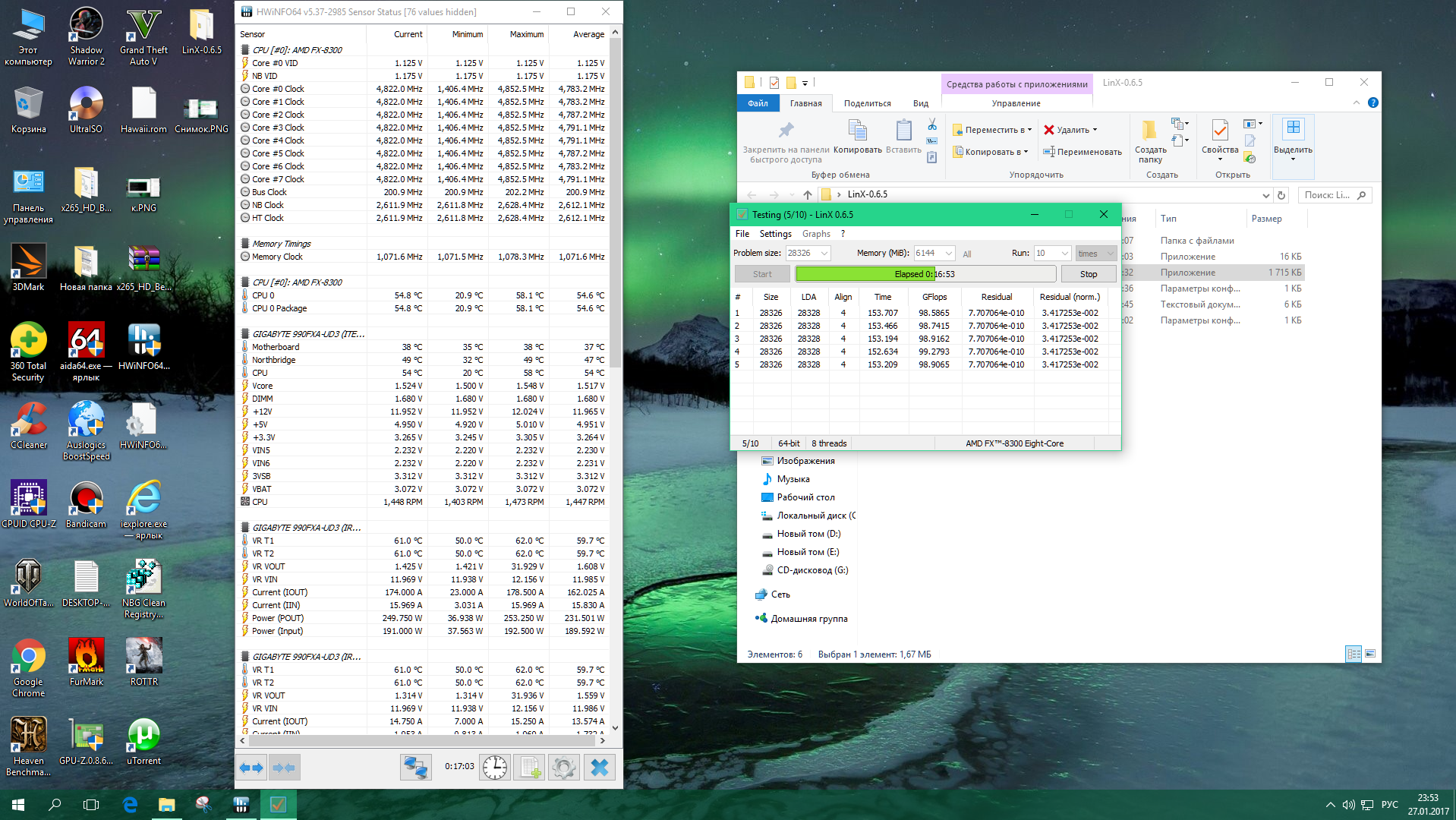1456x820 pixels.
Task: Click the Copy icon in the Explorer ribbon
Action: pos(858,131)
